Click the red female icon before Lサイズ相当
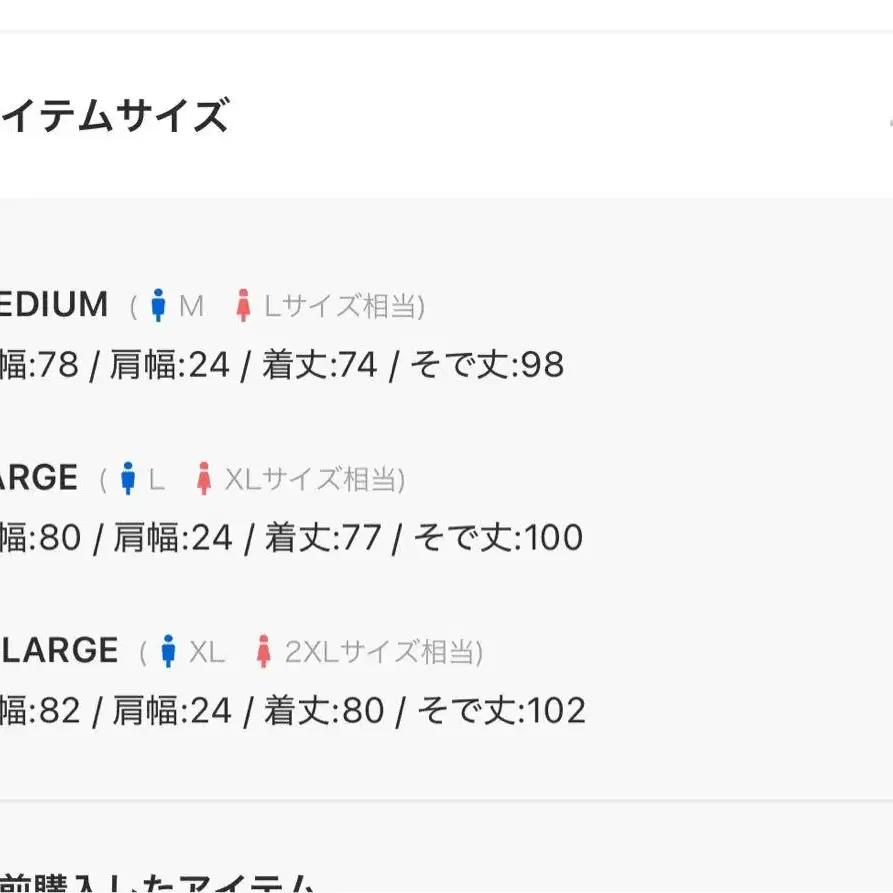 243,305
